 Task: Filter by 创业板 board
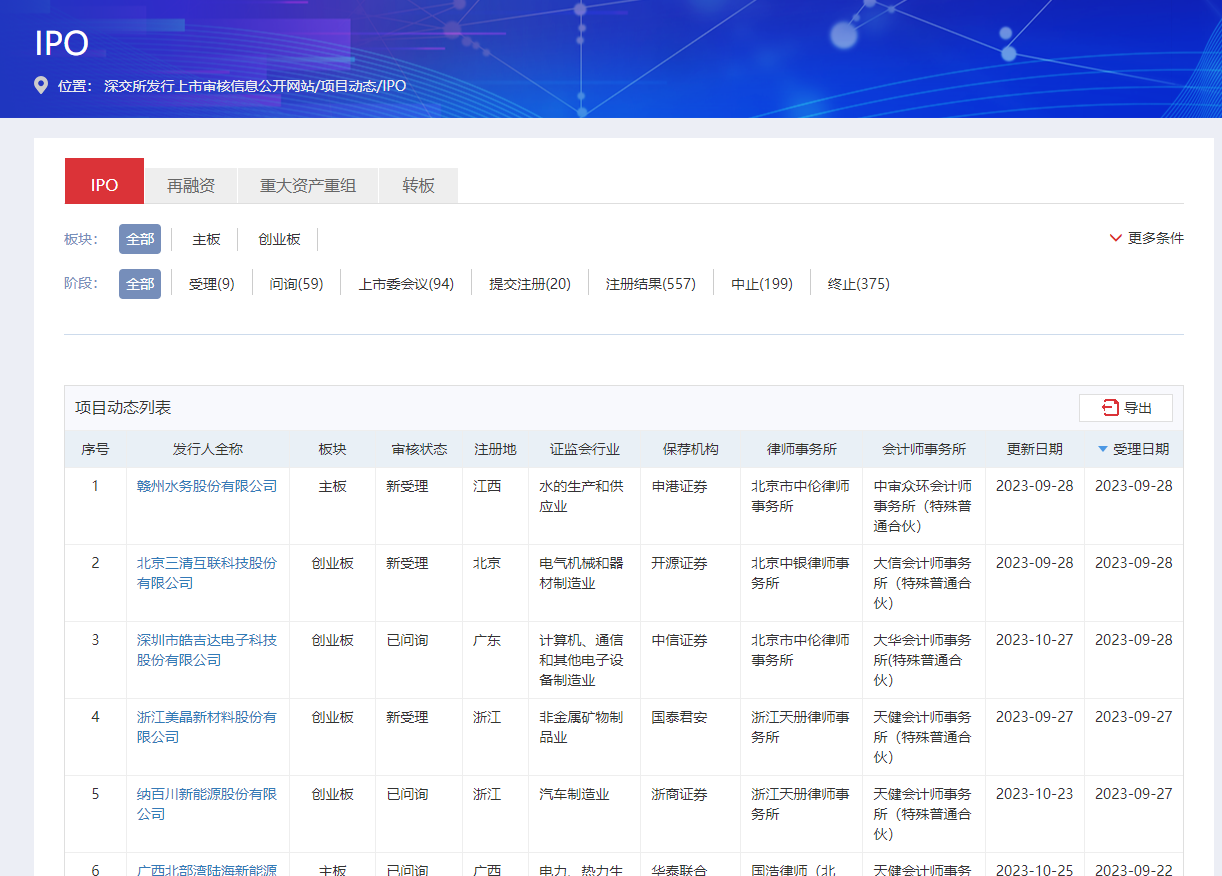coord(279,239)
